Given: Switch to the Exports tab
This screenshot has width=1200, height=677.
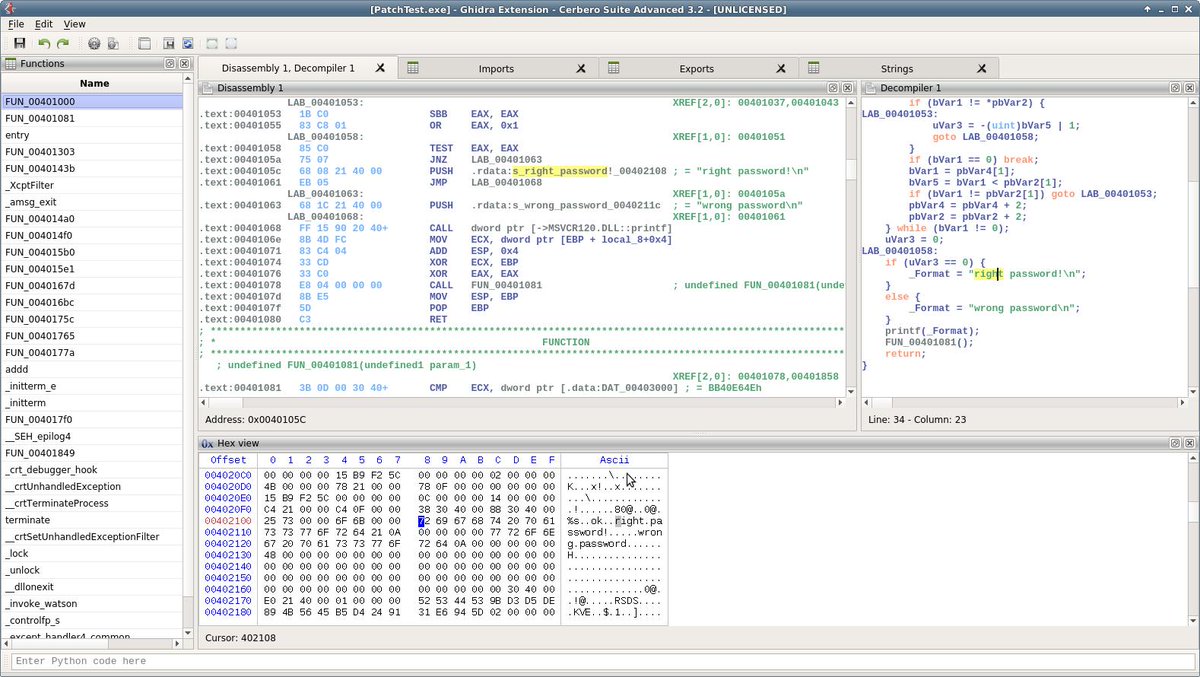Looking at the screenshot, I should [x=696, y=69].
